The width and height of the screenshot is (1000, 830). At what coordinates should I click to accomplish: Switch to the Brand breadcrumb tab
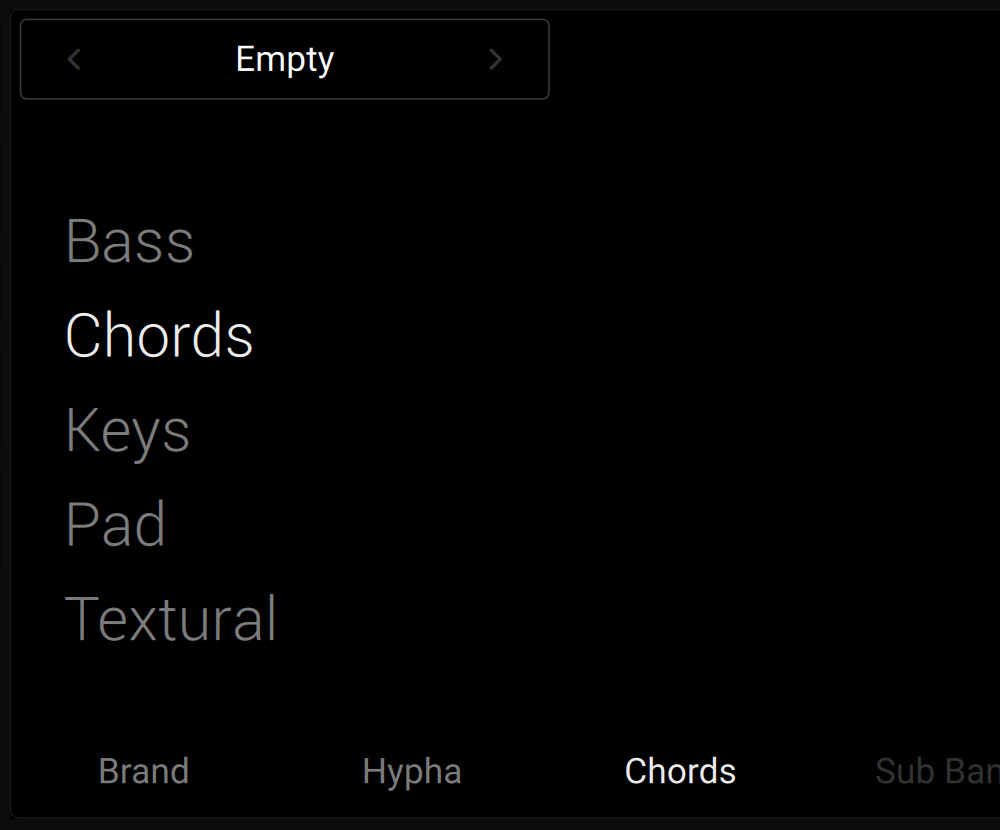144,770
